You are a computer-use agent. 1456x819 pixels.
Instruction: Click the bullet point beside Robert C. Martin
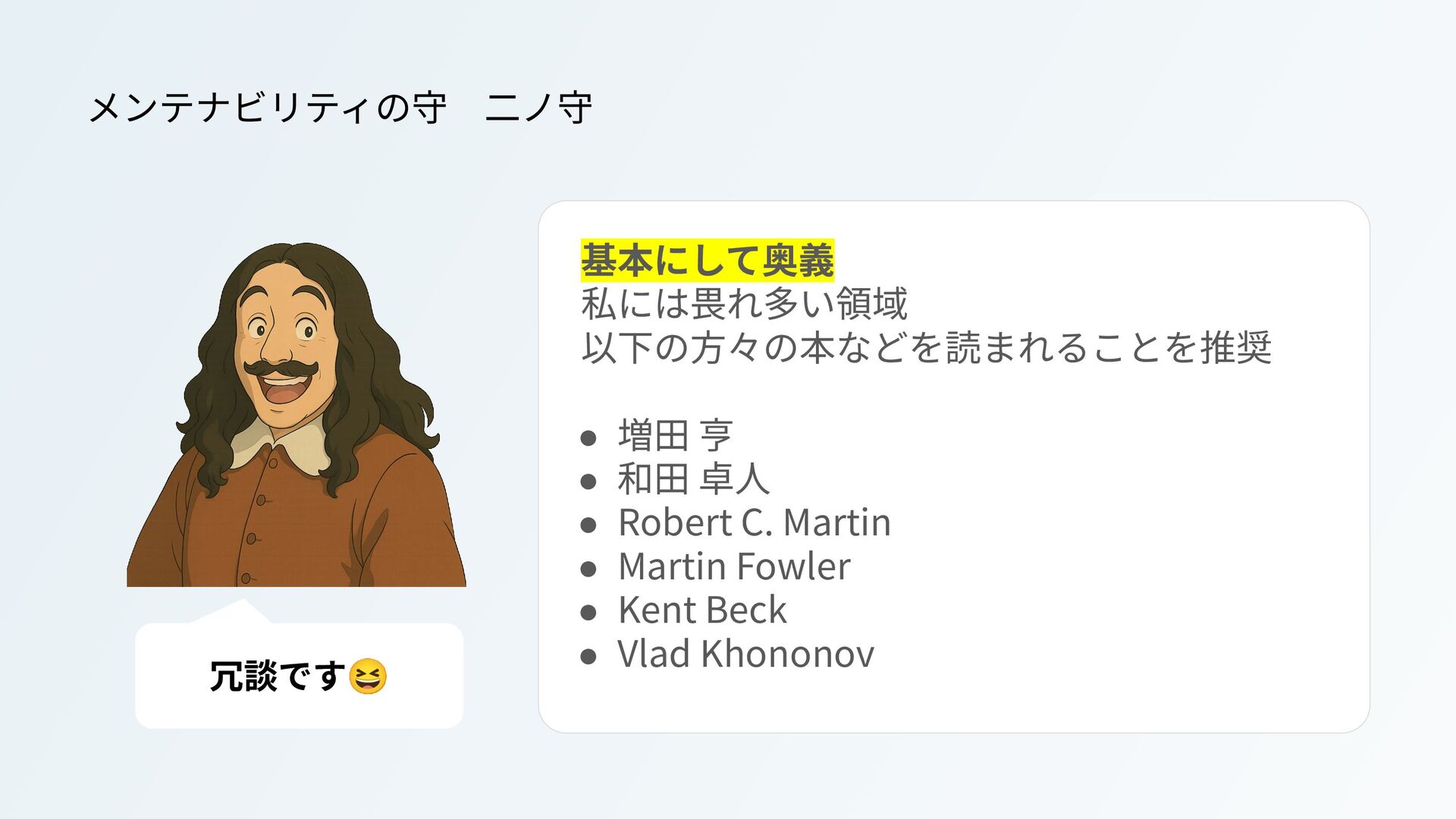(x=588, y=525)
